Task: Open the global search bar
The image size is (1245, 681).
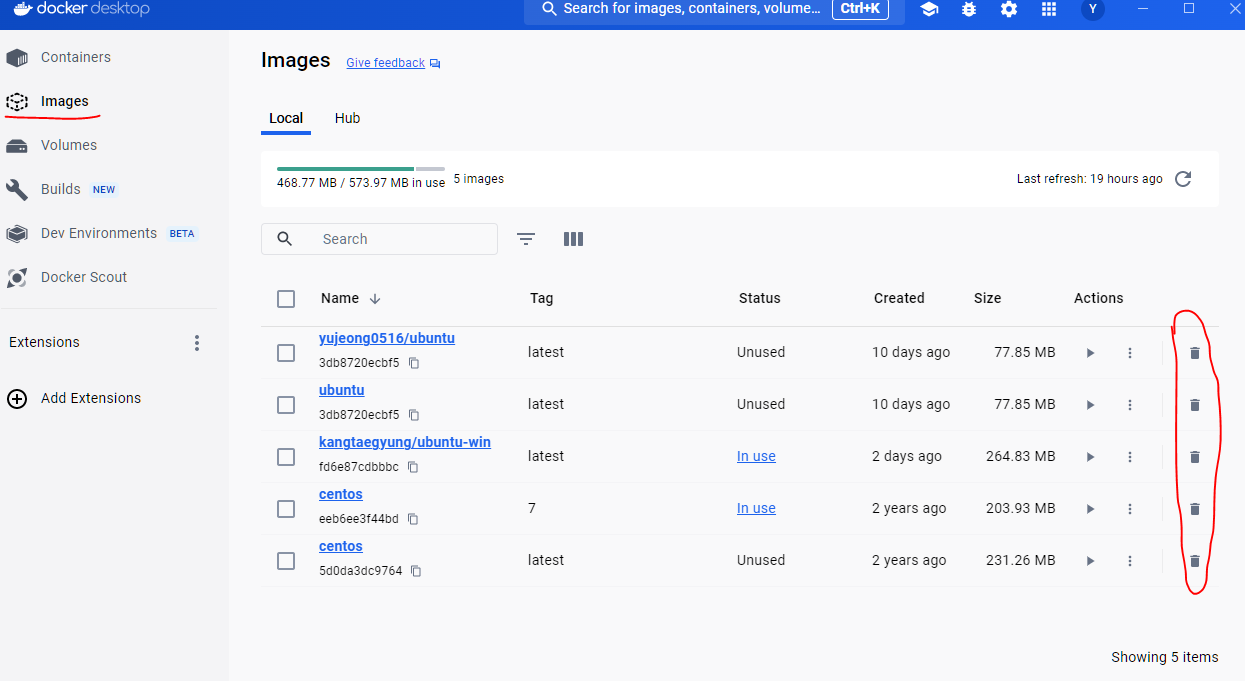Action: click(x=714, y=11)
